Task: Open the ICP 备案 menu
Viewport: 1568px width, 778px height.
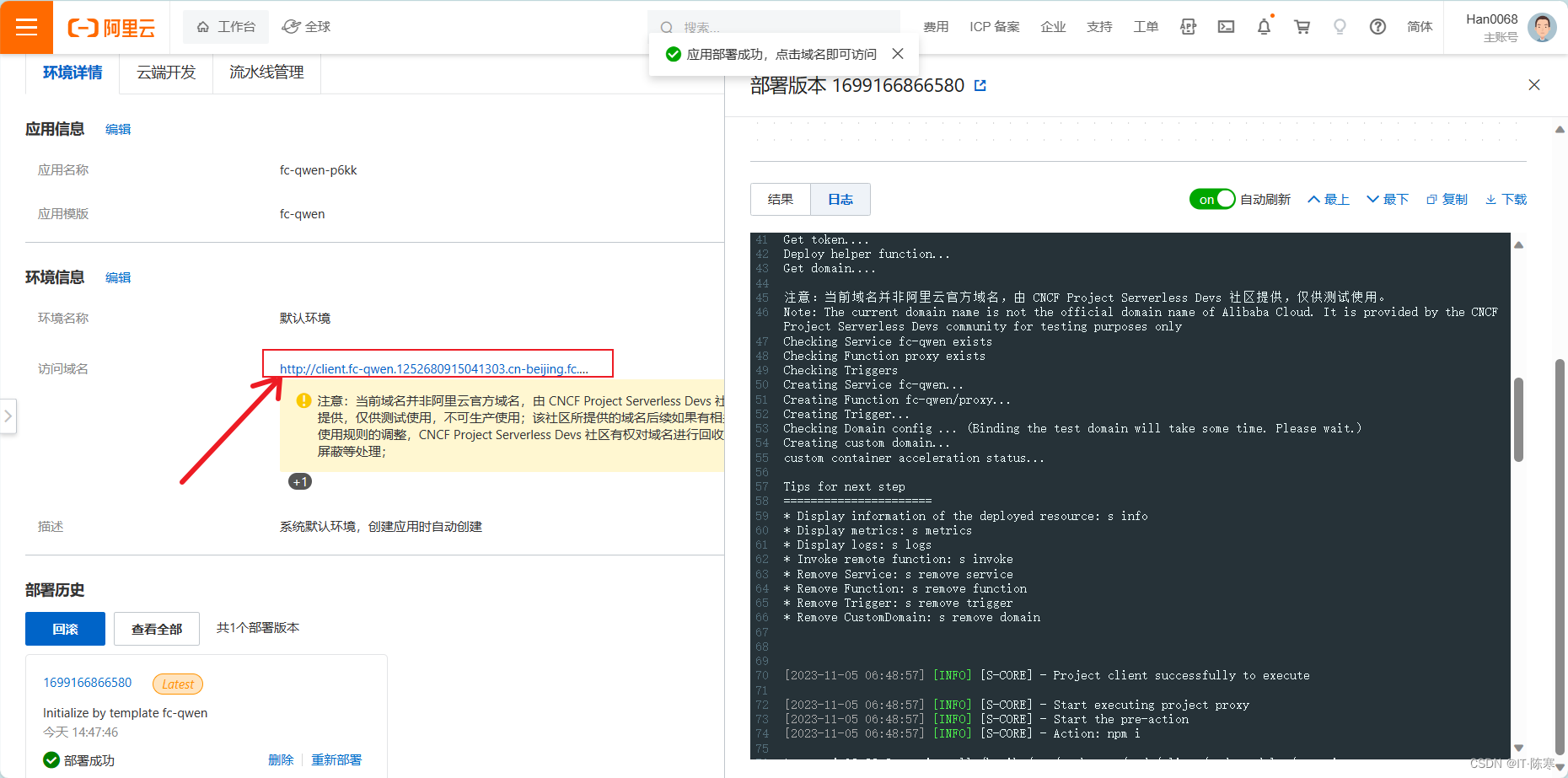Action: point(995,27)
